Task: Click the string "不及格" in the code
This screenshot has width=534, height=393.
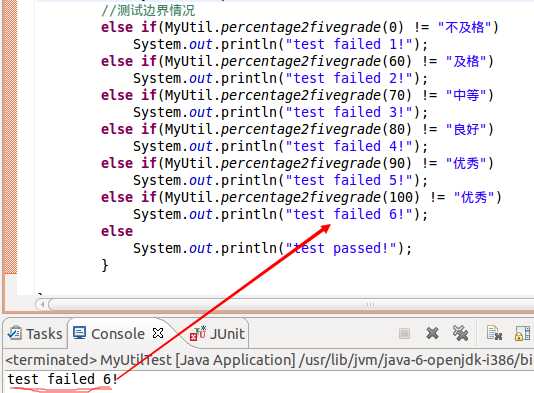Action: [x=465, y=27]
